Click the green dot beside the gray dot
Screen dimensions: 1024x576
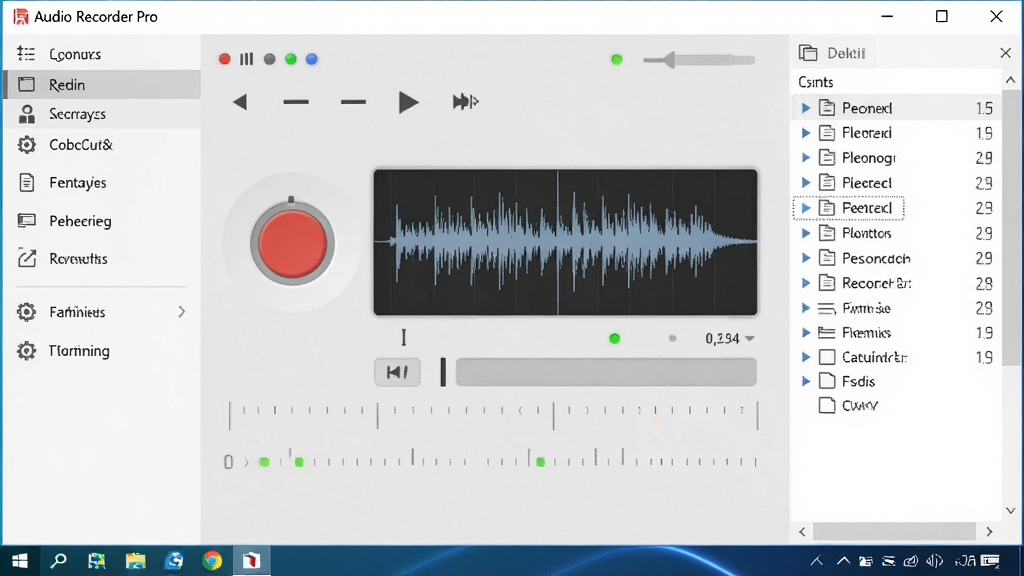[291, 59]
